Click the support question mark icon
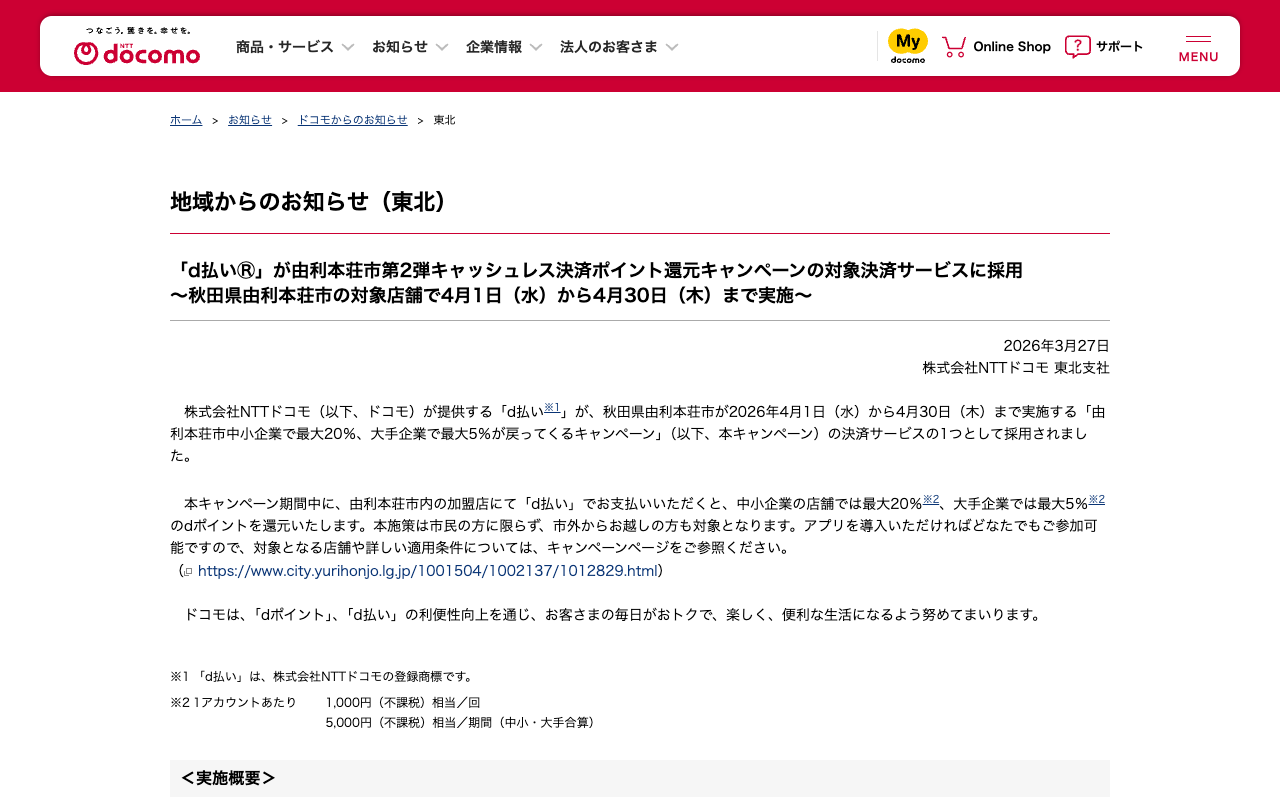Image resolution: width=1280 pixels, height=800 pixels. (x=1077, y=46)
